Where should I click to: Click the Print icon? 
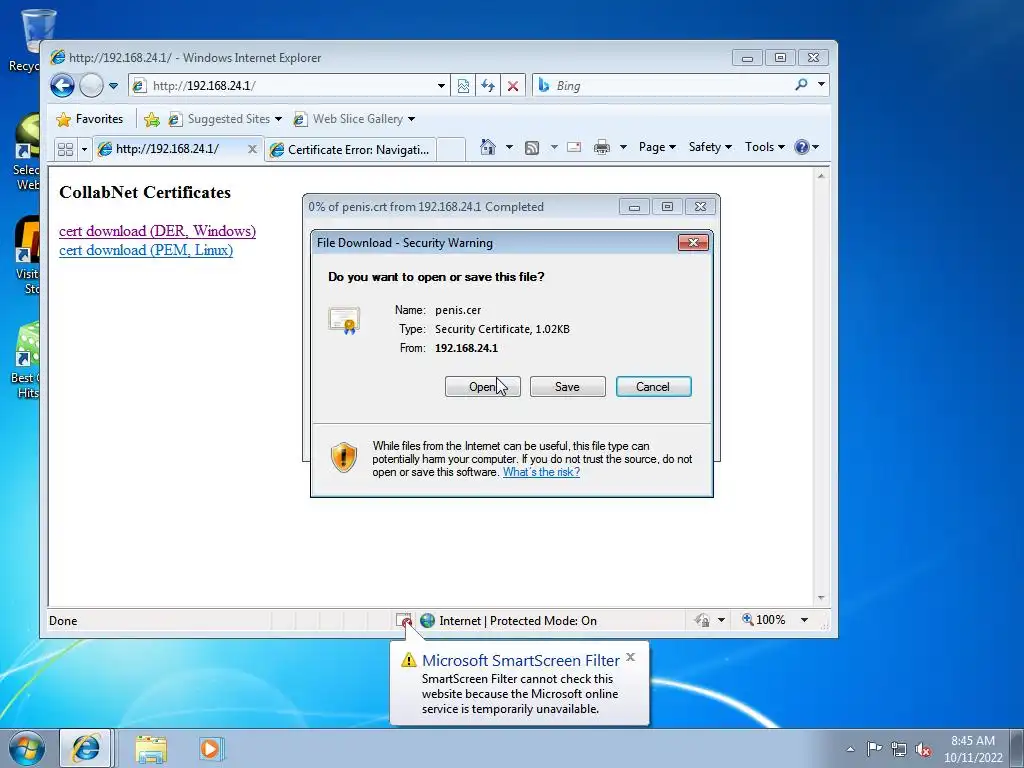pyautogui.click(x=601, y=147)
